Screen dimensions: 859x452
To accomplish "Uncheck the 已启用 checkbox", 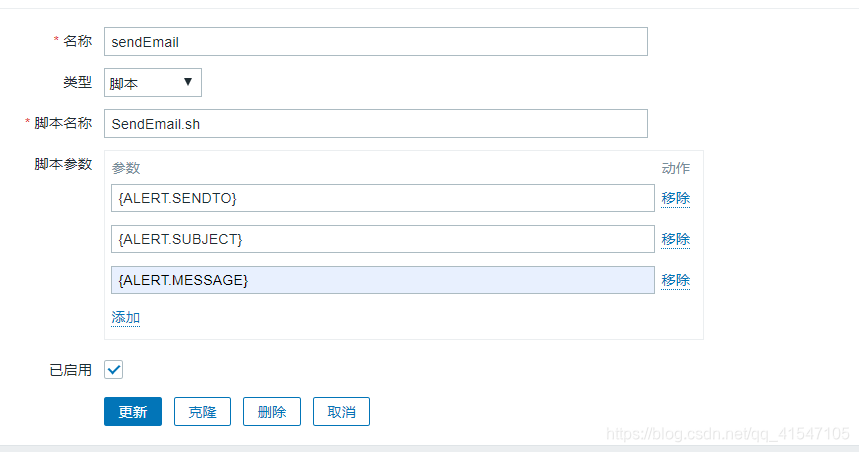I will point(113,370).
